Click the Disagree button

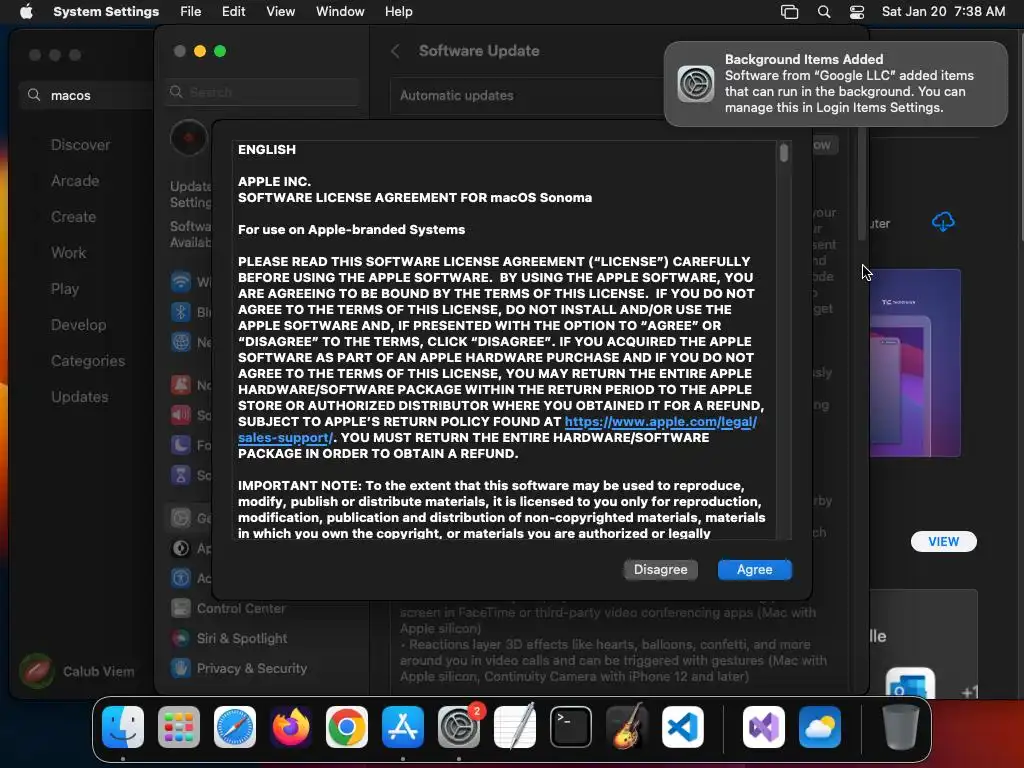[x=660, y=569]
